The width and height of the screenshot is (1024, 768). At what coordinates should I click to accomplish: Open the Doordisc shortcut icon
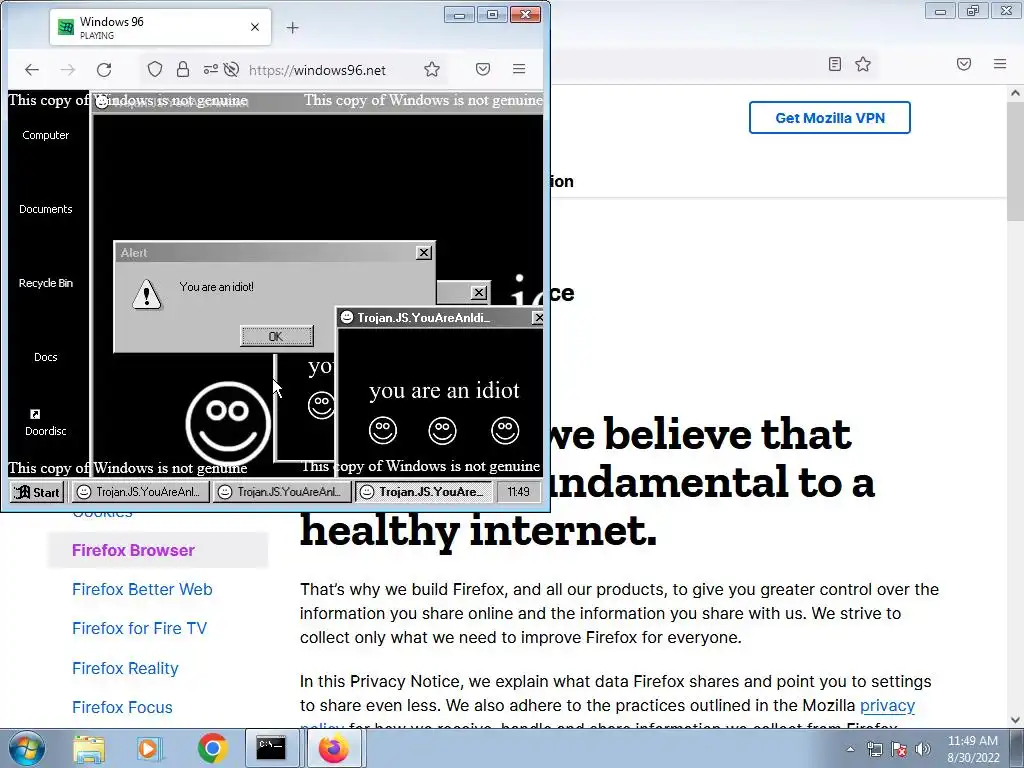pyautogui.click(x=46, y=423)
